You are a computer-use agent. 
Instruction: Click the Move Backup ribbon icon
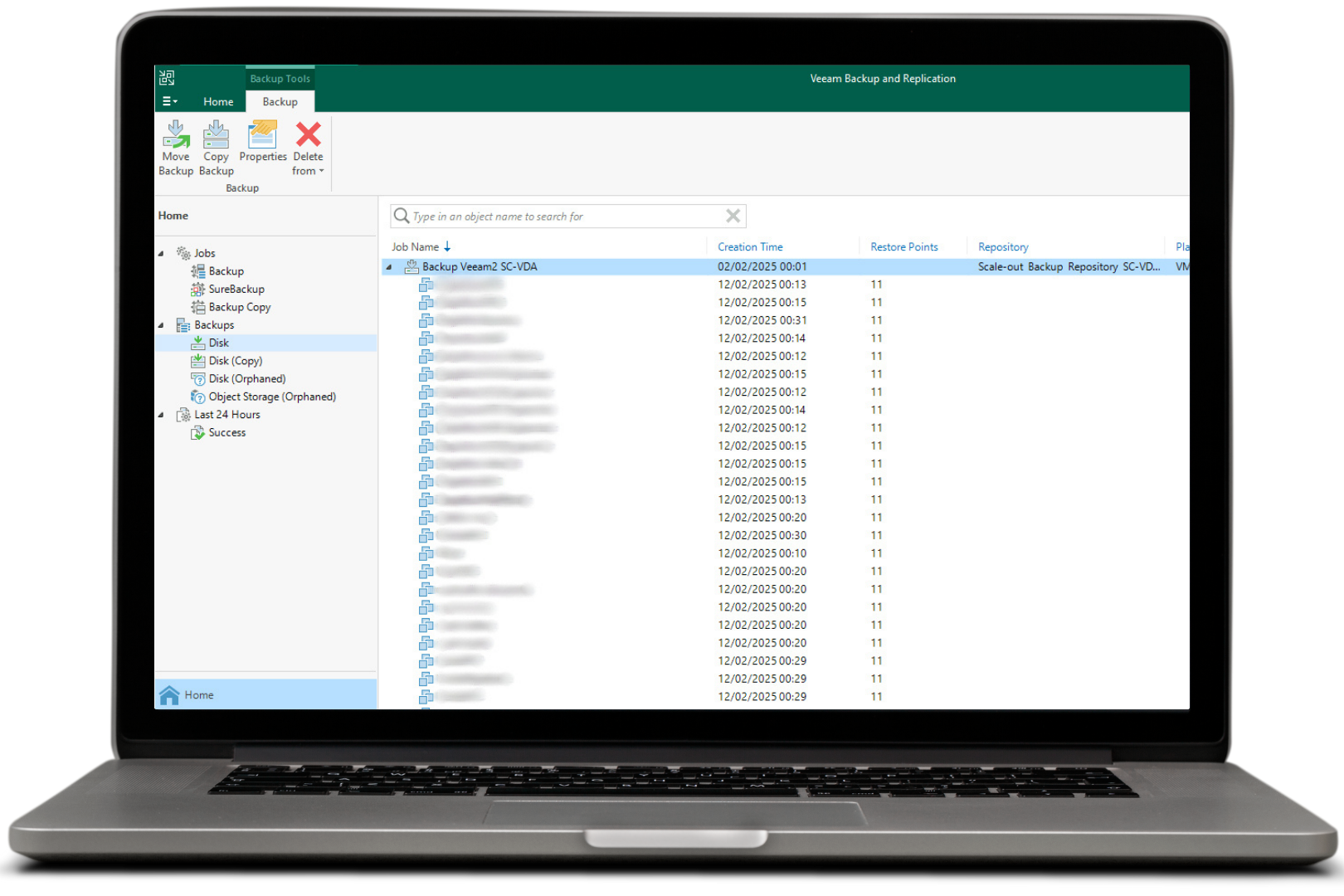[x=176, y=134]
